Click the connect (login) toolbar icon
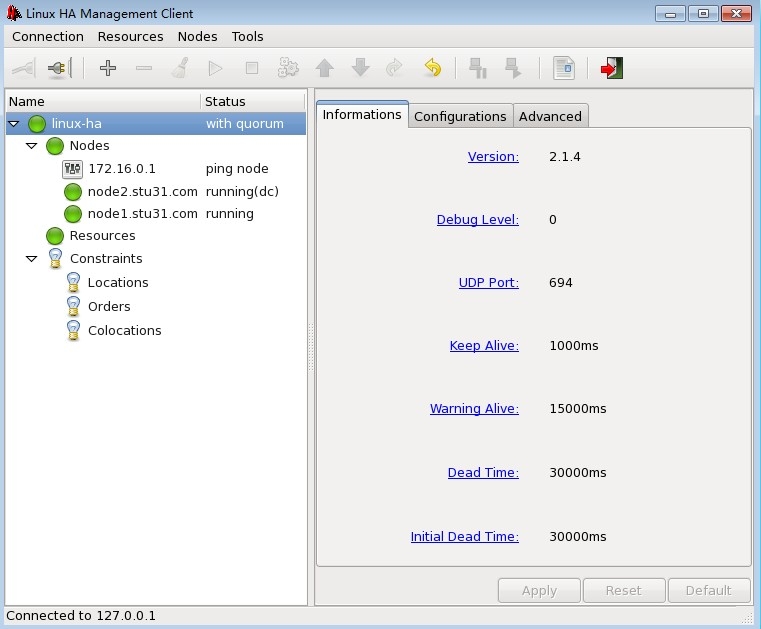 click(x=23, y=68)
